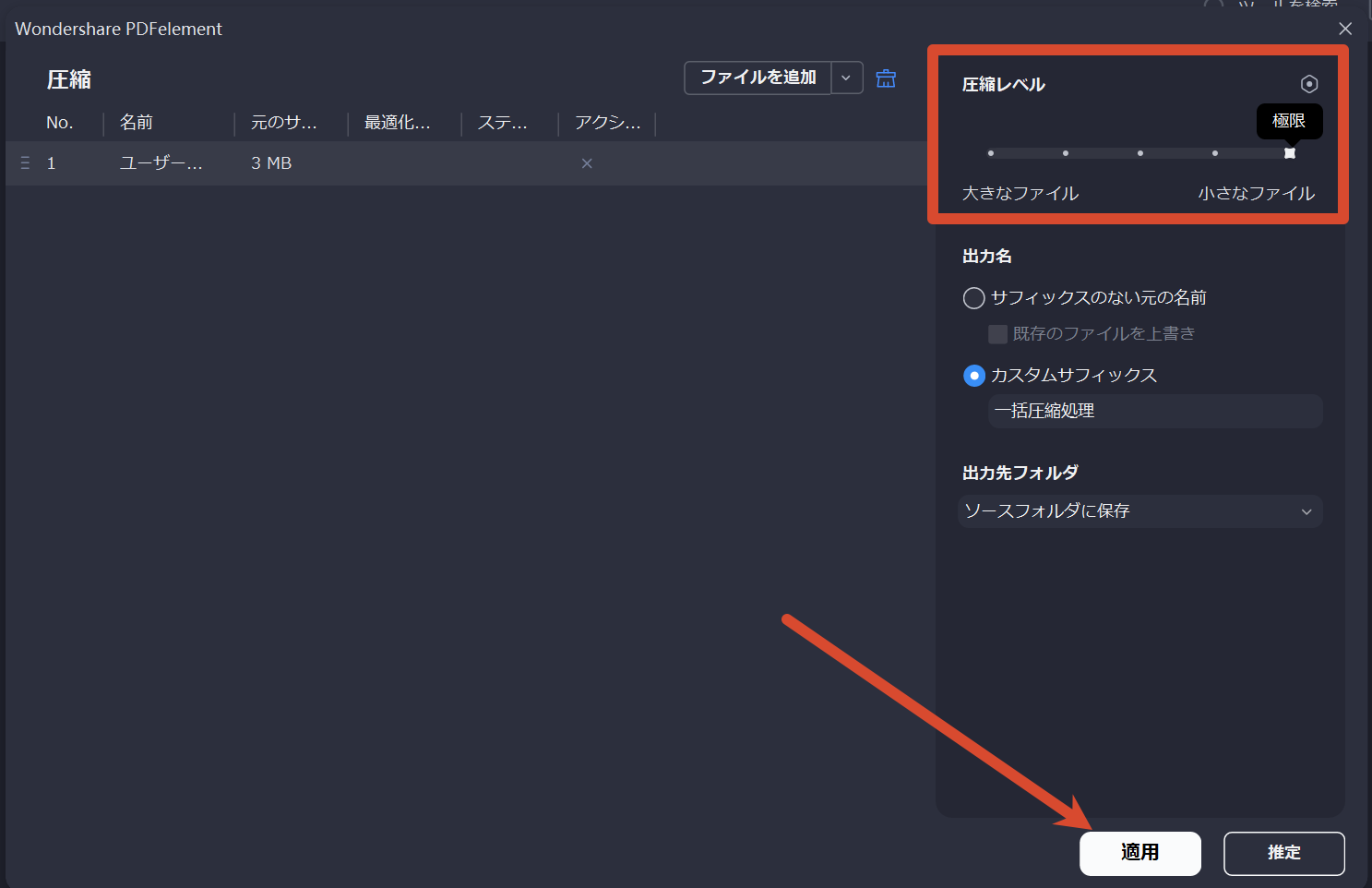Screen dimensions: 1372x888
Task: Click the 極限 slider handle
Action: point(1290,153)
